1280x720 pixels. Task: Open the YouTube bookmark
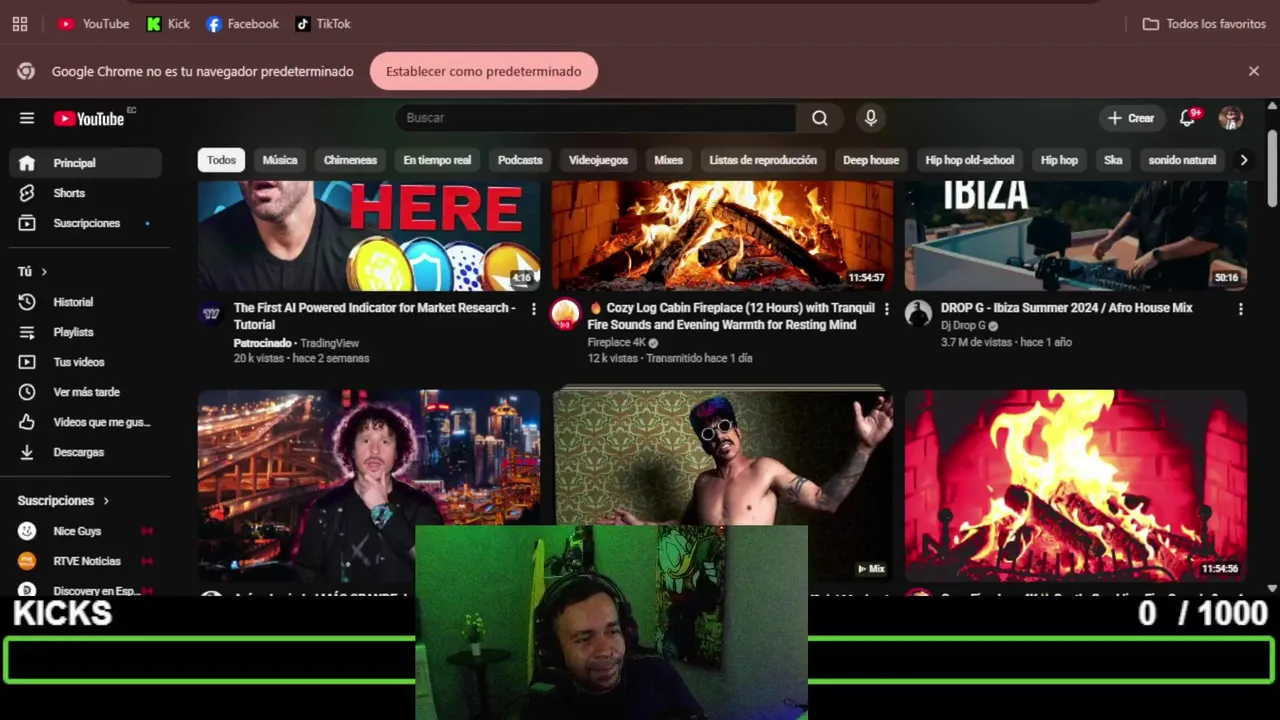[94, 24]
